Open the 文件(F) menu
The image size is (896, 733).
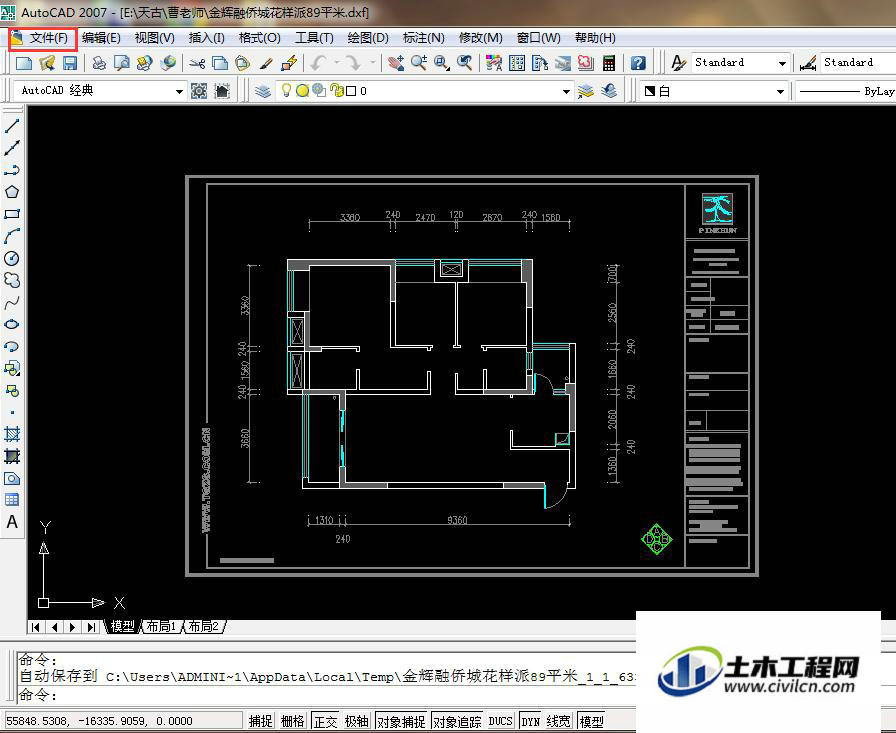(x=49, y=38)
